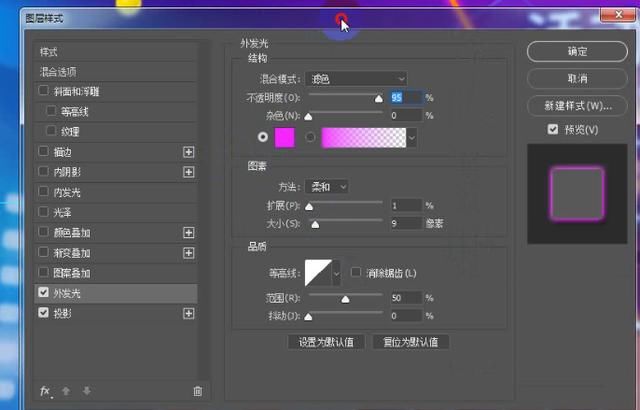Expand the 等高线 contour picker arrow
Image resolution: width=640 pixels, height=410 pixels.
click(336, 273)
